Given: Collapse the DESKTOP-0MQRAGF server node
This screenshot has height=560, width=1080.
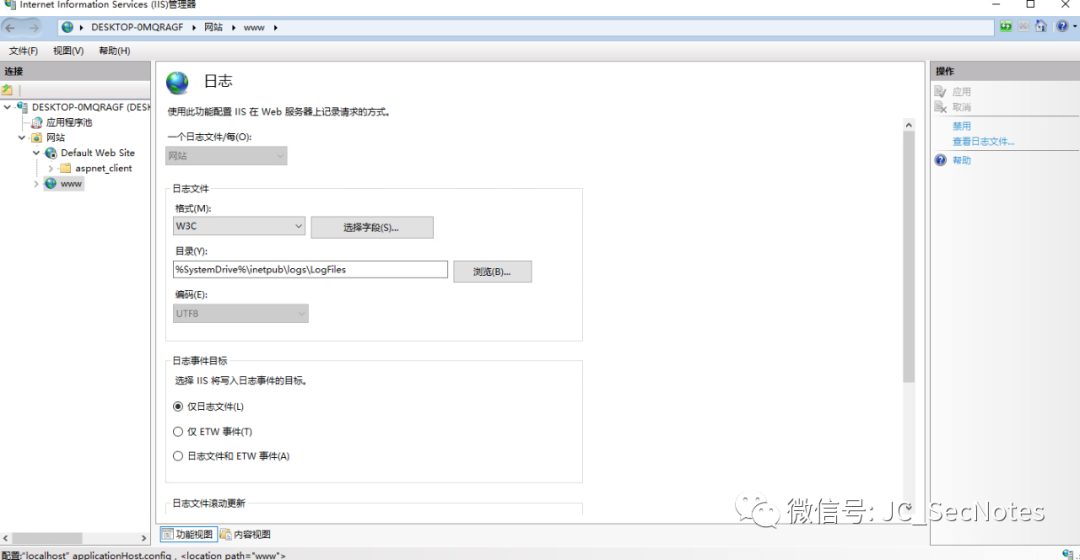Looking at the screenshot, I should (x=8, y=107).
